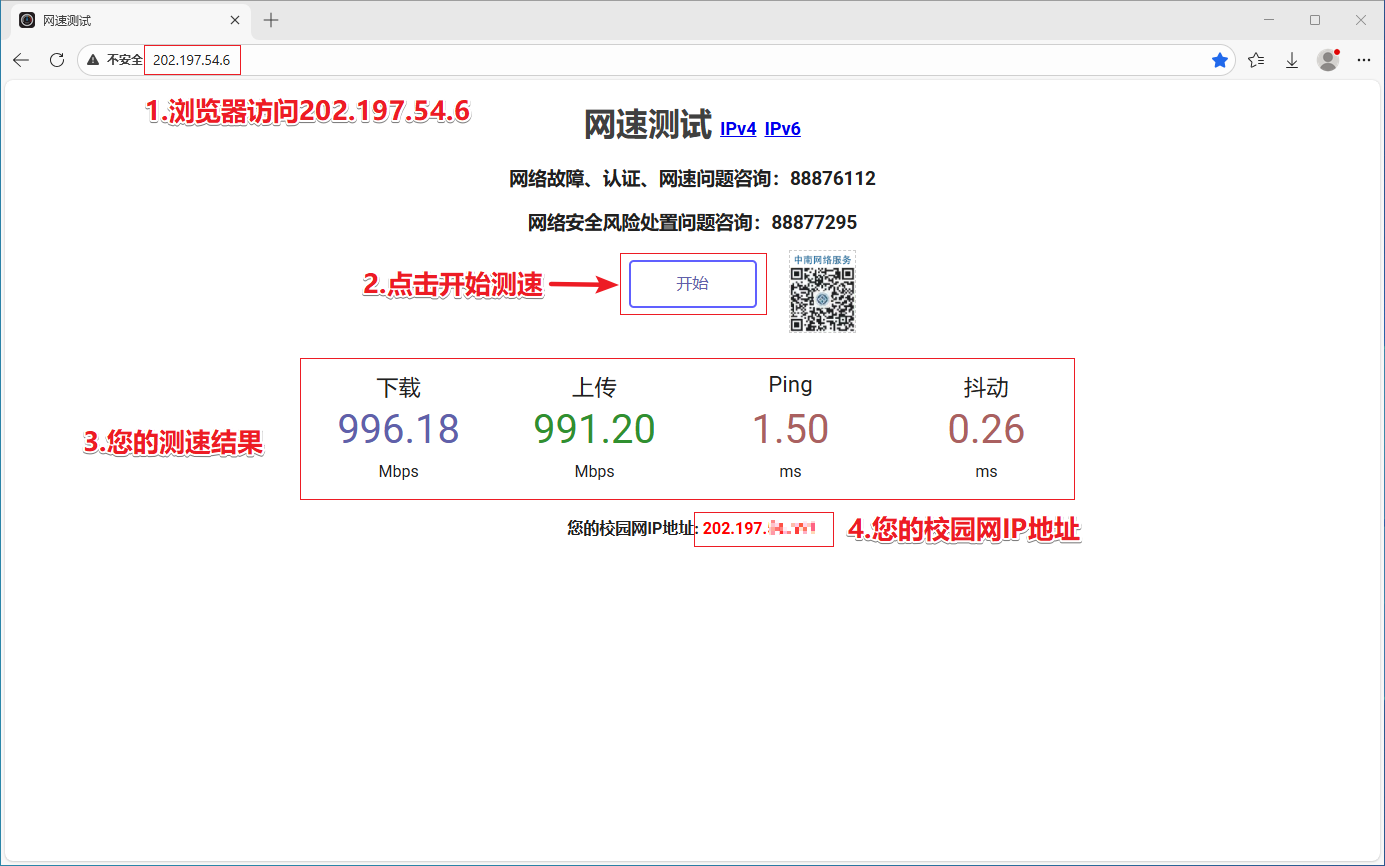The height and width of the screenshot is (866, 1385).
Task: Select the 网速测试 browser tab
Action: pyautogui.click(x=120, y=20)
